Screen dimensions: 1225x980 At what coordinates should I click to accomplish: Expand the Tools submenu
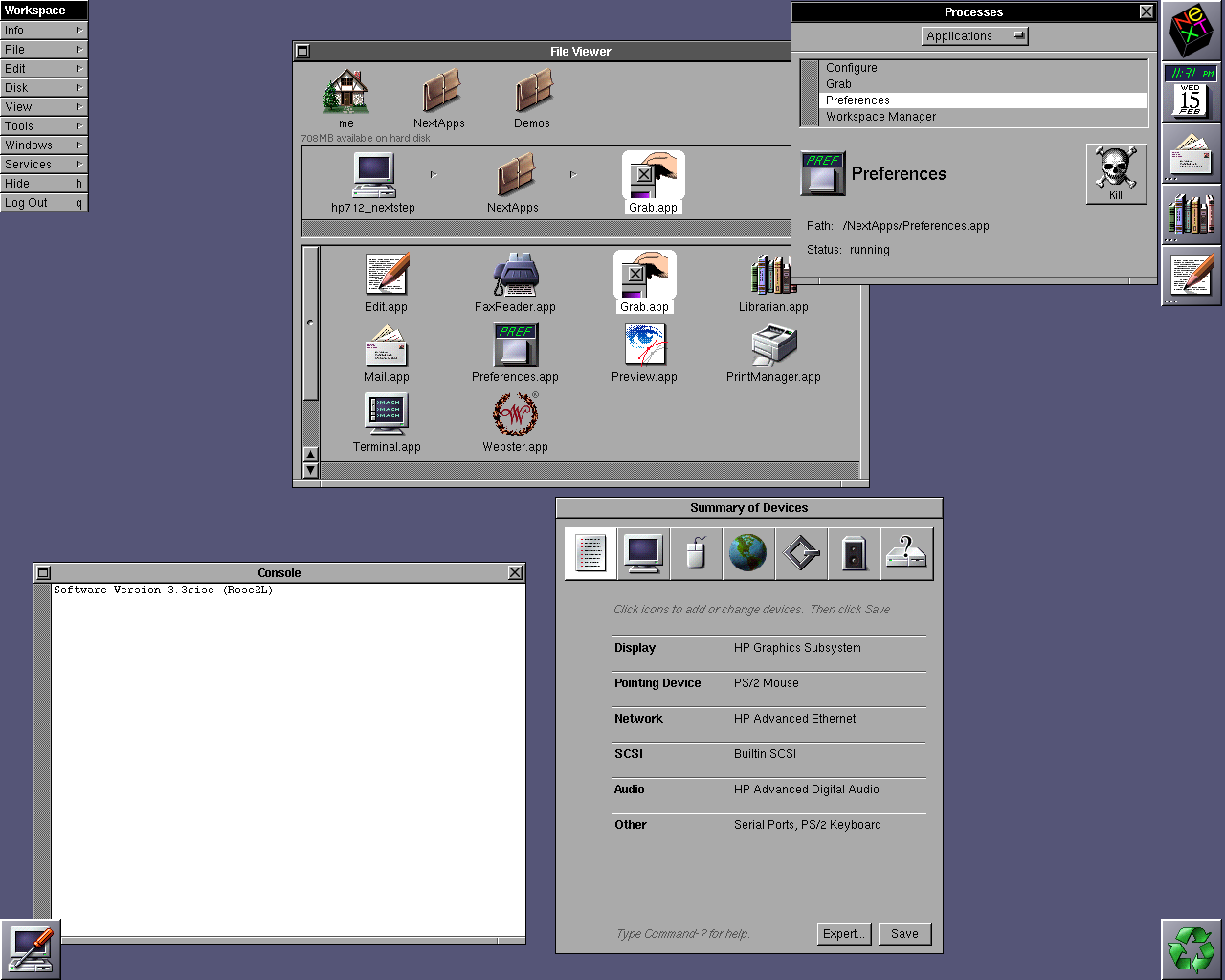point(44,126)
